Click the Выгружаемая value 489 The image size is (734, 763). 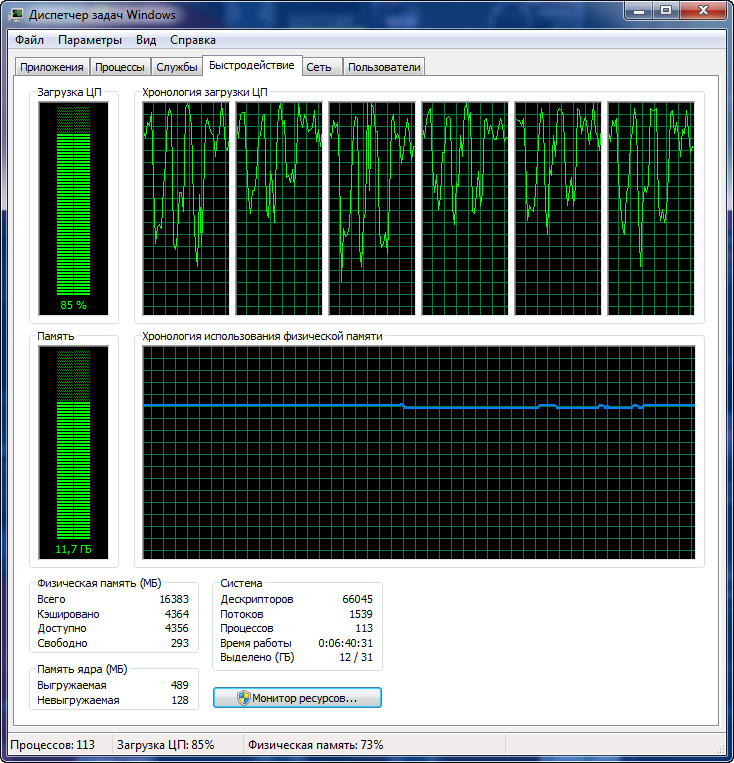[180, 685]
